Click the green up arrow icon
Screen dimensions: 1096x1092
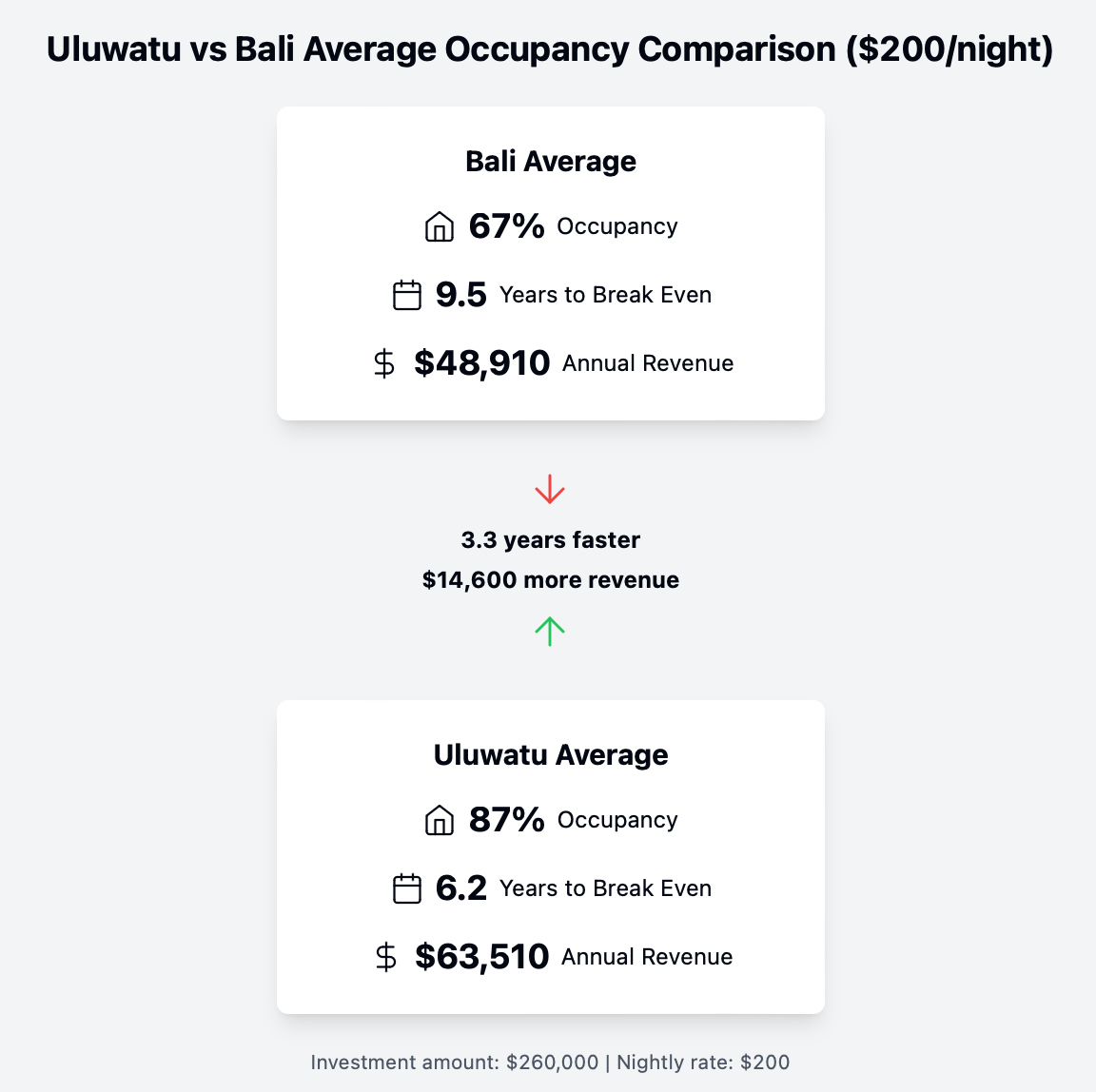tap(550, 631)
